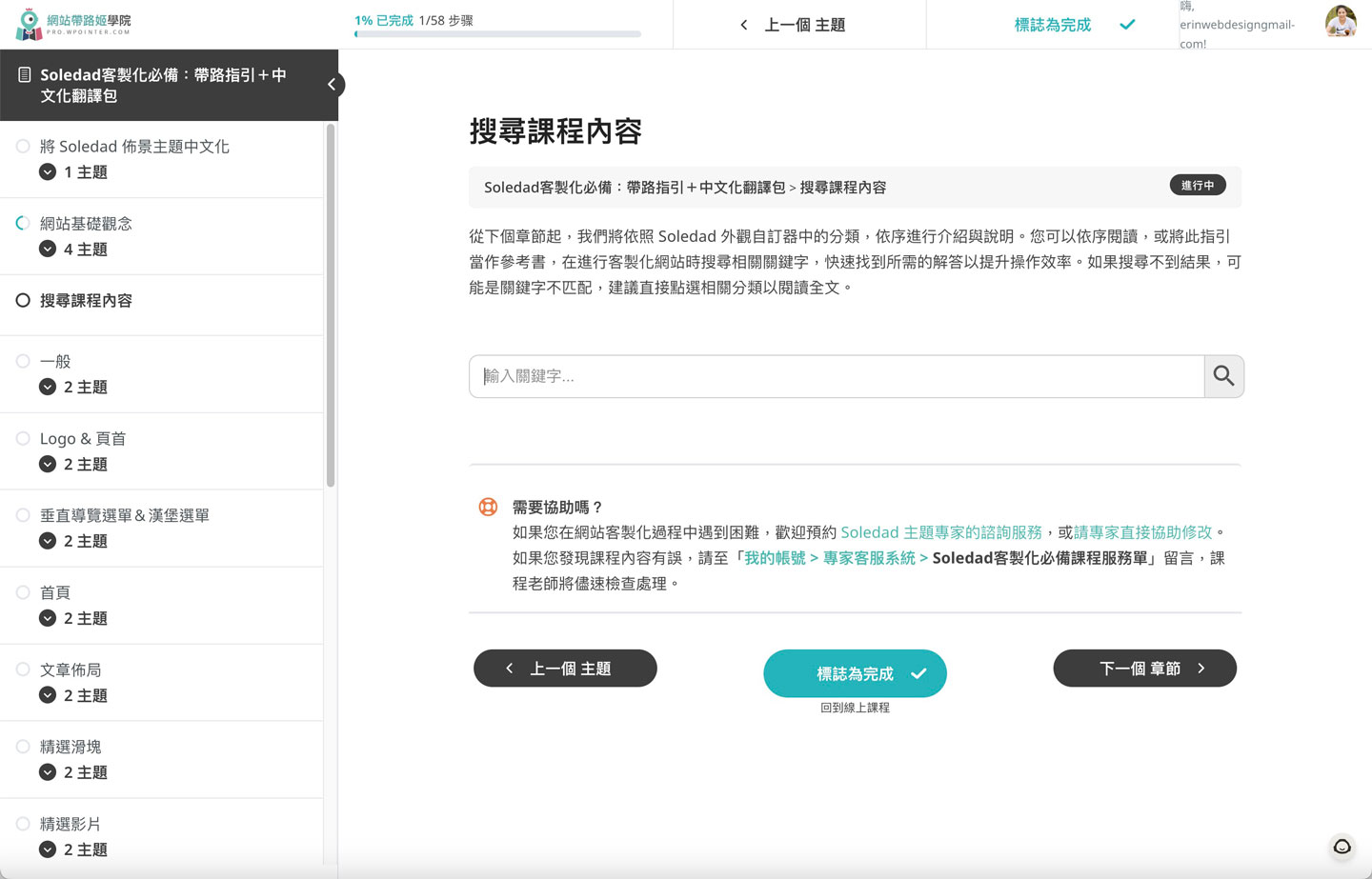Click the course breadcrumb Soledad客製化必備

635,188
